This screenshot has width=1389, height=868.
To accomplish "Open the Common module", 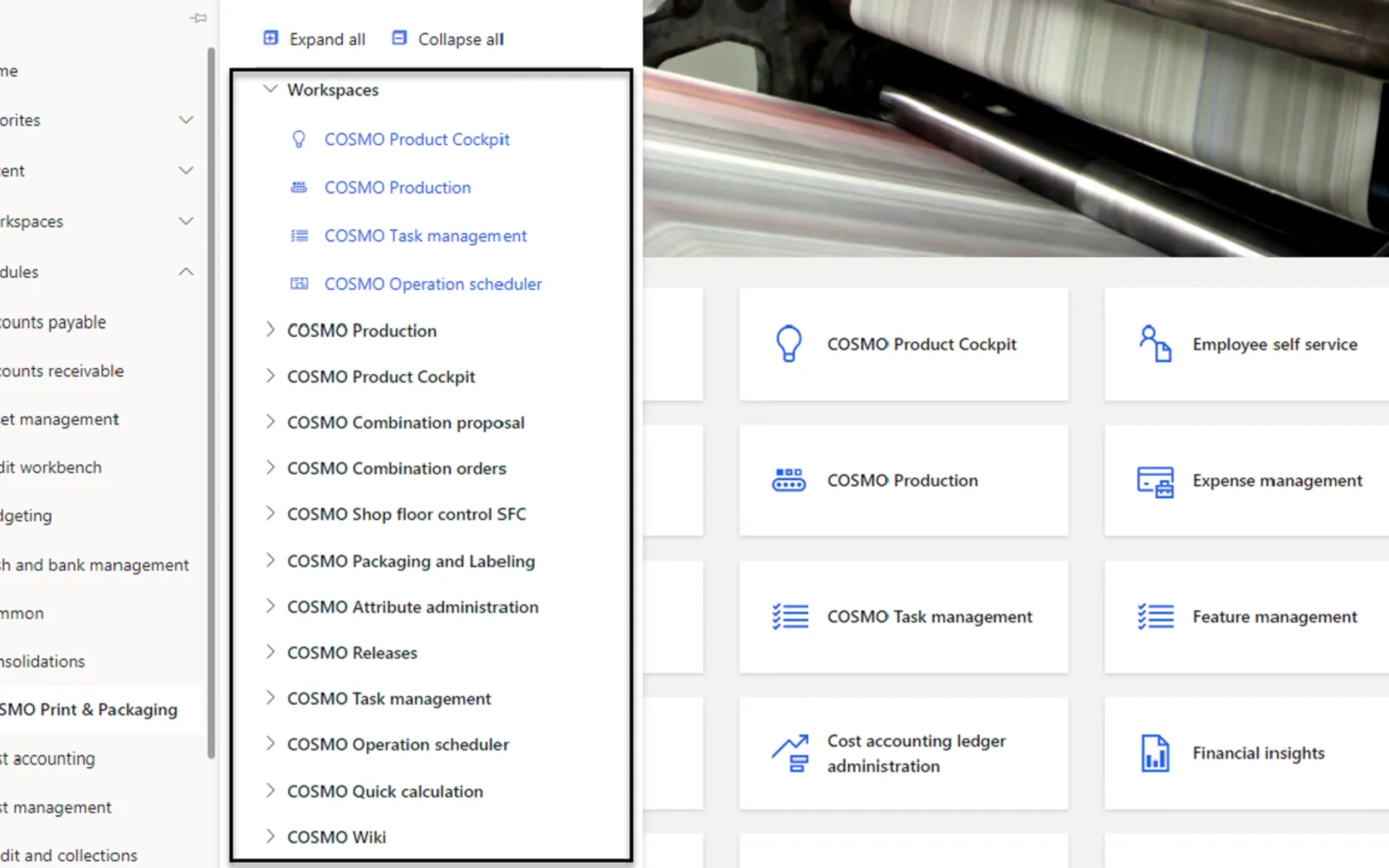I will point(22,613).
